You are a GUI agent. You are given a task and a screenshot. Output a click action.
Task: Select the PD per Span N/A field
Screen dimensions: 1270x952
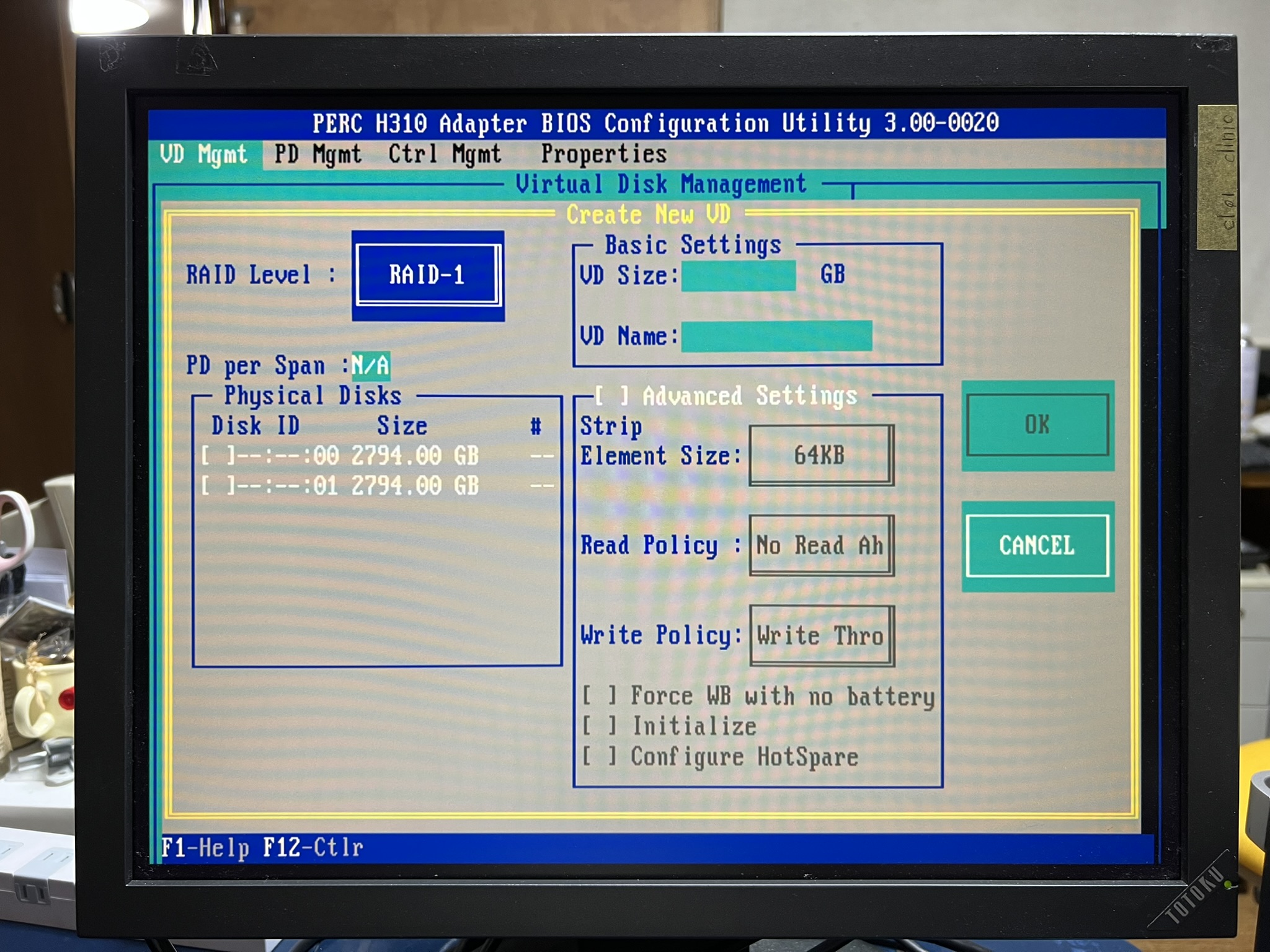click(370, 365)
